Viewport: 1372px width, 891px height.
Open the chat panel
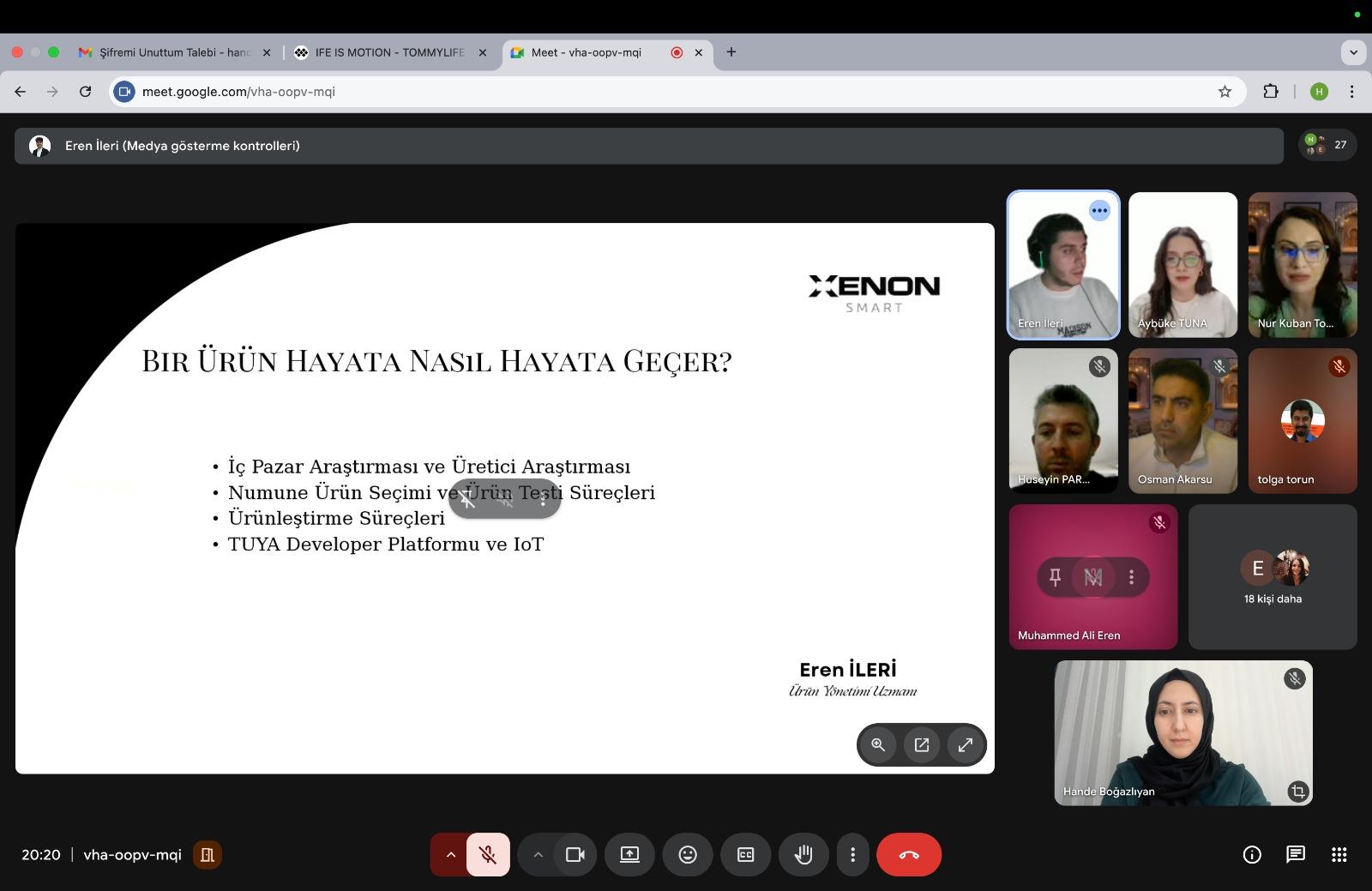(1295, 854)
